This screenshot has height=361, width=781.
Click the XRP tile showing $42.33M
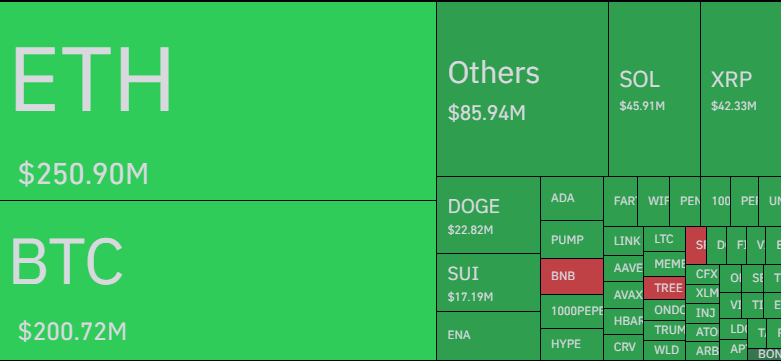(741, 89)
